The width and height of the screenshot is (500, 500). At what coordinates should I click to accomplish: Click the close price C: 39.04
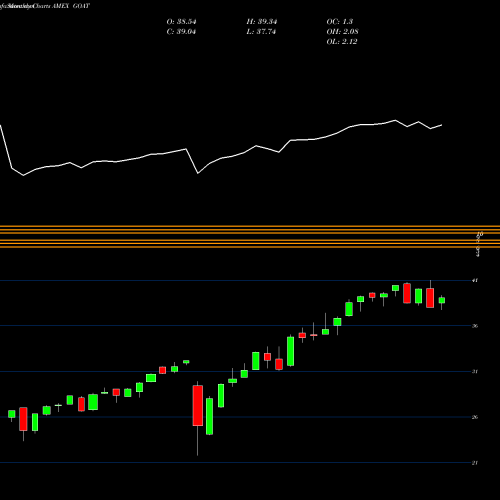181,32
